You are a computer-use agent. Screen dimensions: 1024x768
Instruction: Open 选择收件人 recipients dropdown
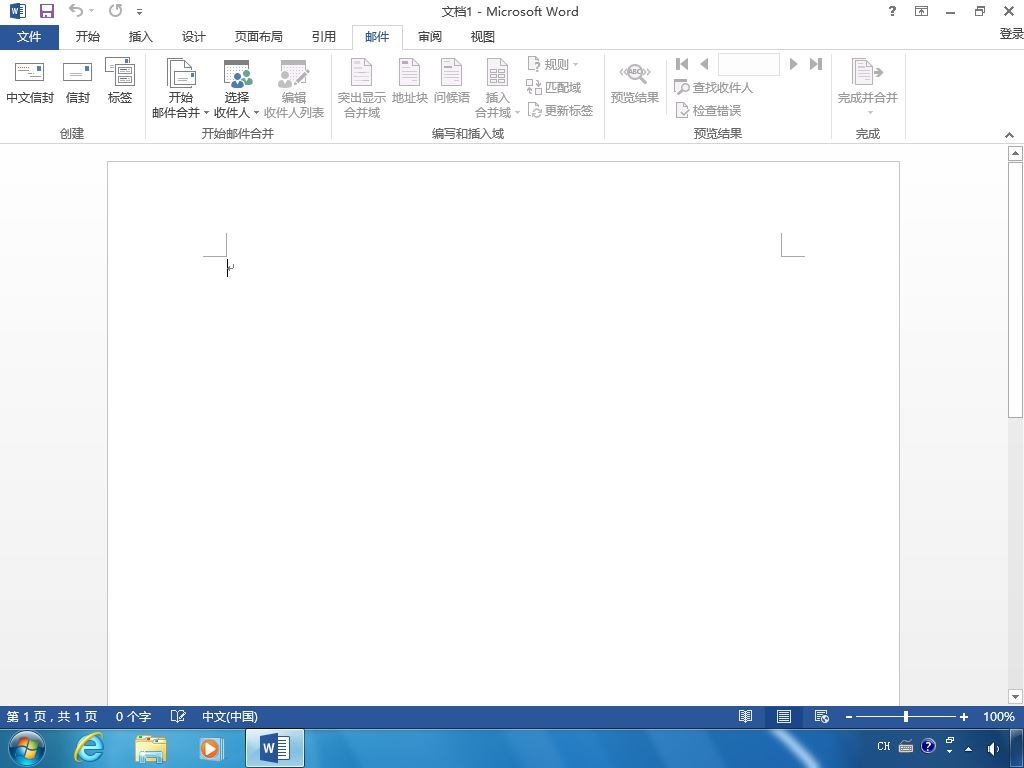click(236, 89)
